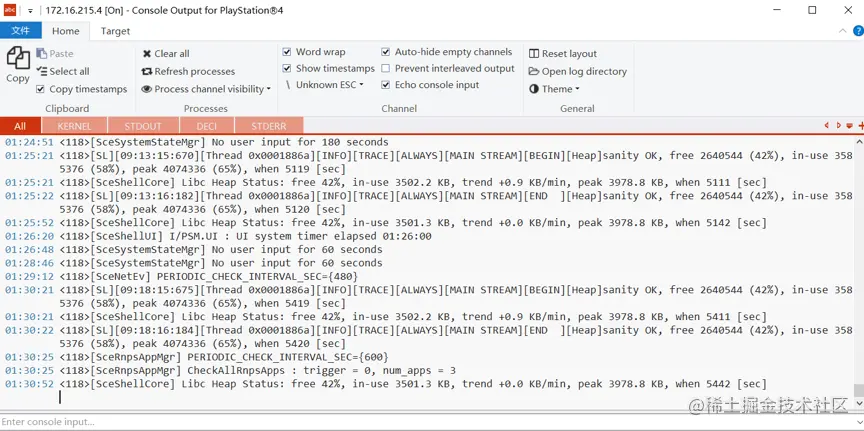Toggle Echo console input checkbox

(x=386, y=85)
